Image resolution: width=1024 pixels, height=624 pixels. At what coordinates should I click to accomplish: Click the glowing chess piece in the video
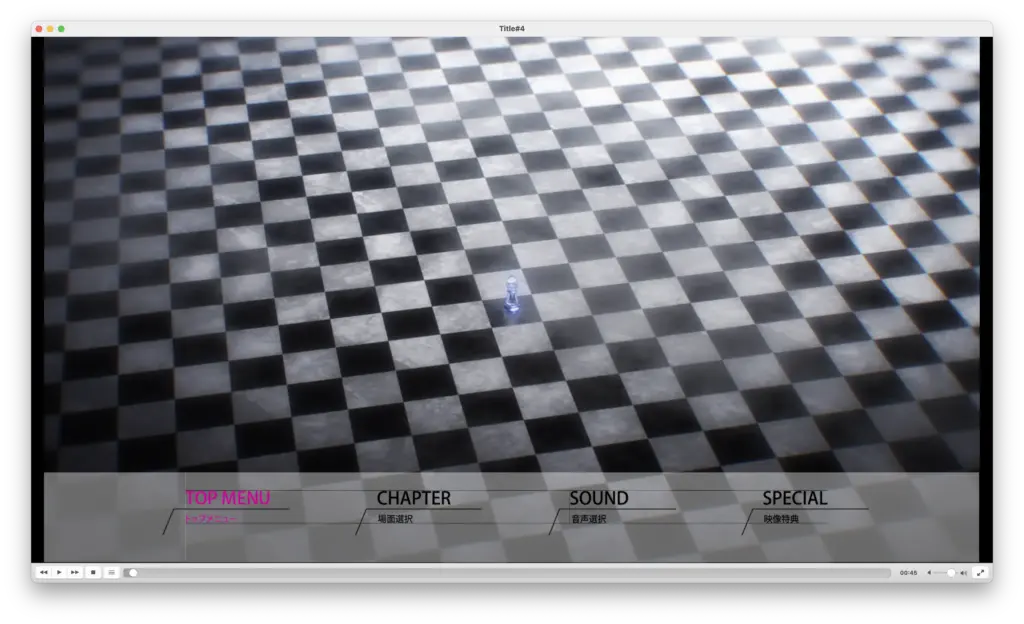click(x=513, y=294)
